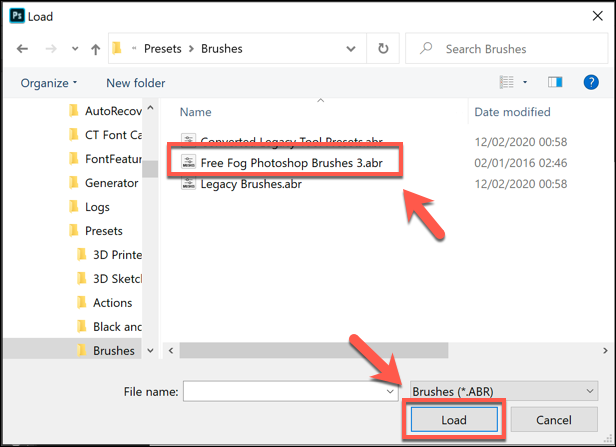Select the Actions folder in tree
This screenshot has width=616, height=447.
pyautogui.click(x=104, y=303)
